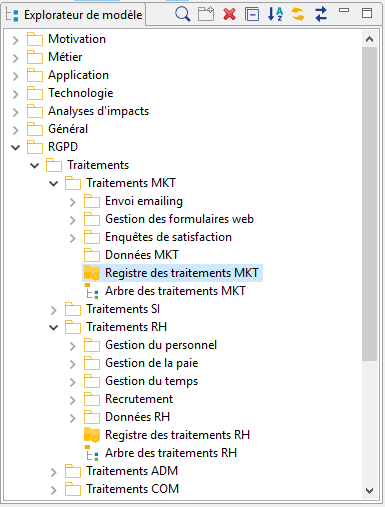Expand the Recrutement folder

(x=73, y=400)
